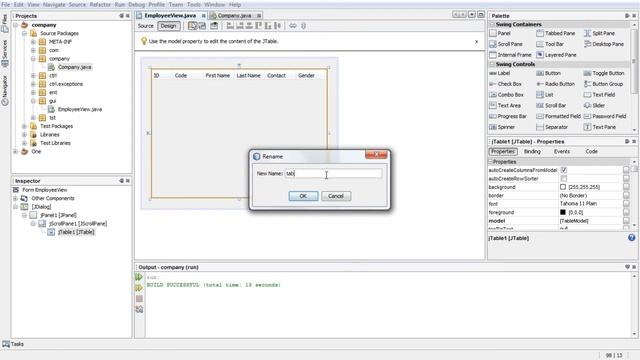Switch editor to Source view
This screenshot has height=360, width=640.
(146, 26)
